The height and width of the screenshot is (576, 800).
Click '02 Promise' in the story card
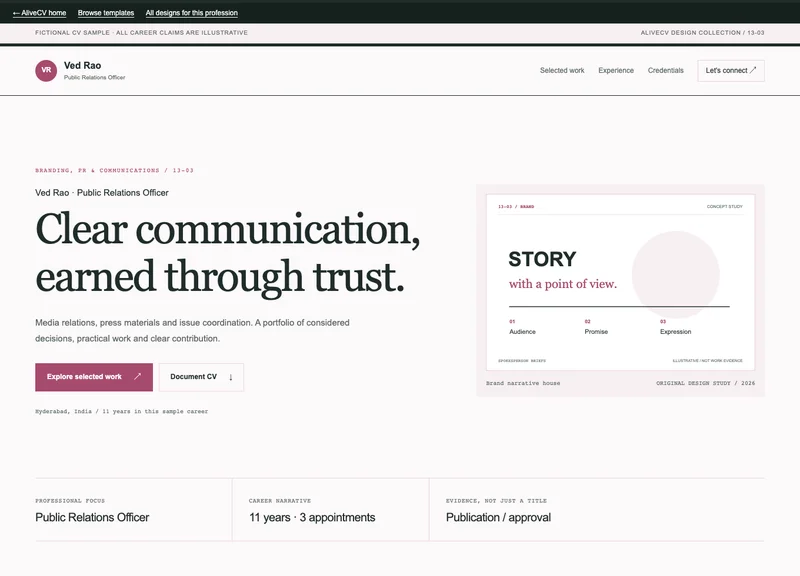click(596, 327)
